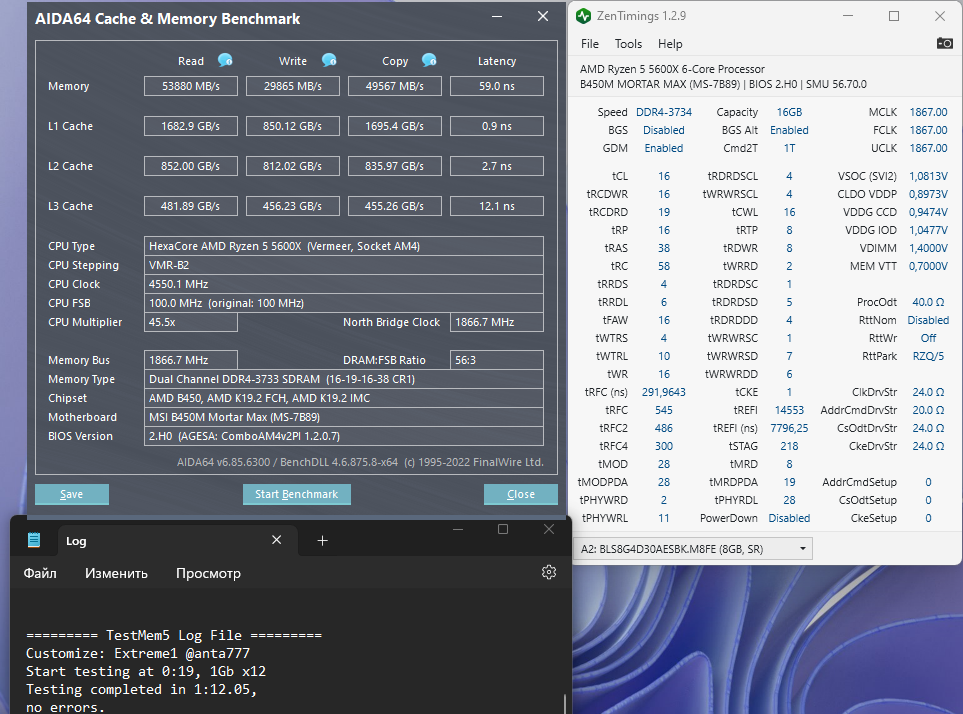Click the GDM value Enabled
This screenshot has height=714, width=963.
(x=664, y=148)
